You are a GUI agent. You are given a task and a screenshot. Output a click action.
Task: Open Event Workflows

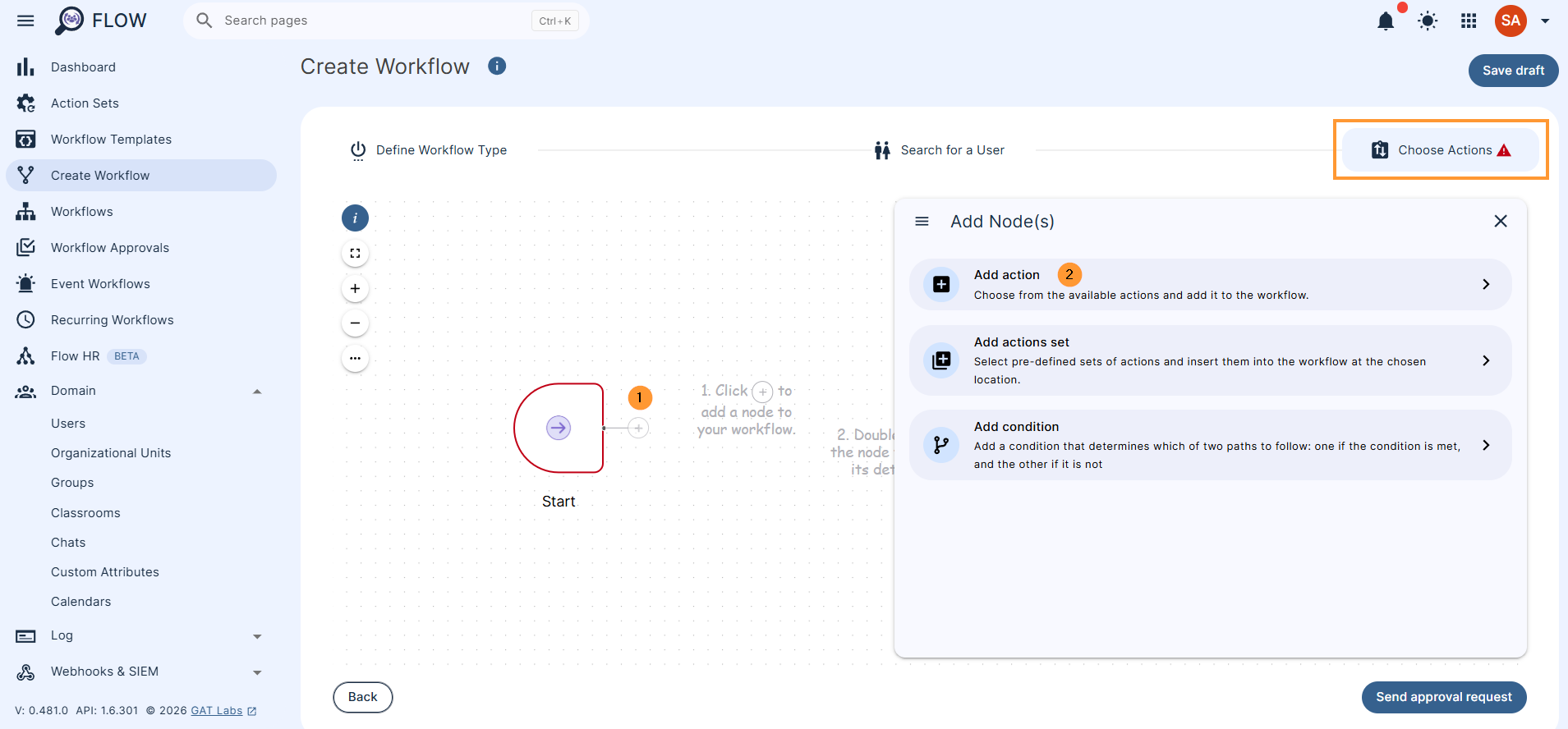(141, 284)
